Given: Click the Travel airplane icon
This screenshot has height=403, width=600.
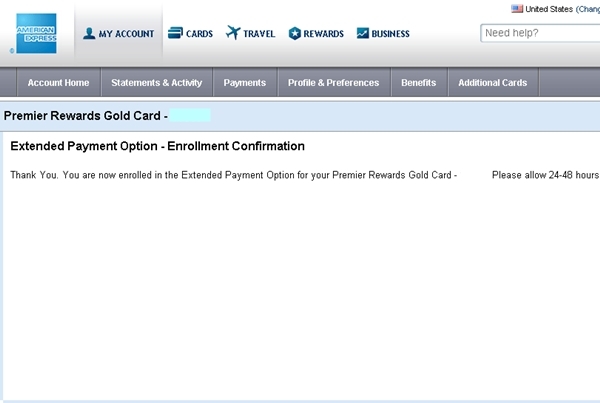Looking at the screenshot, I should [x=233, y=33].
